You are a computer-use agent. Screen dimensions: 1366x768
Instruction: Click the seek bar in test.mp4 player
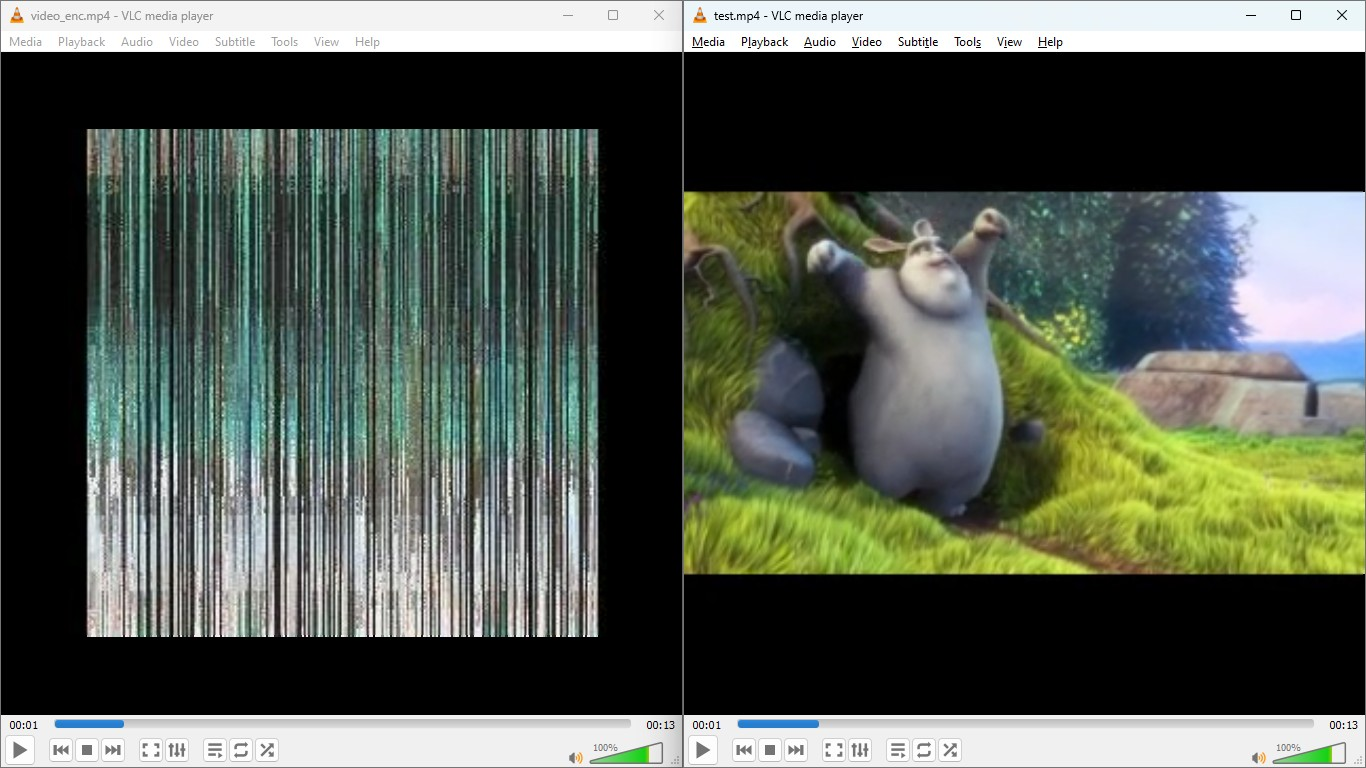coord(1025,724)
